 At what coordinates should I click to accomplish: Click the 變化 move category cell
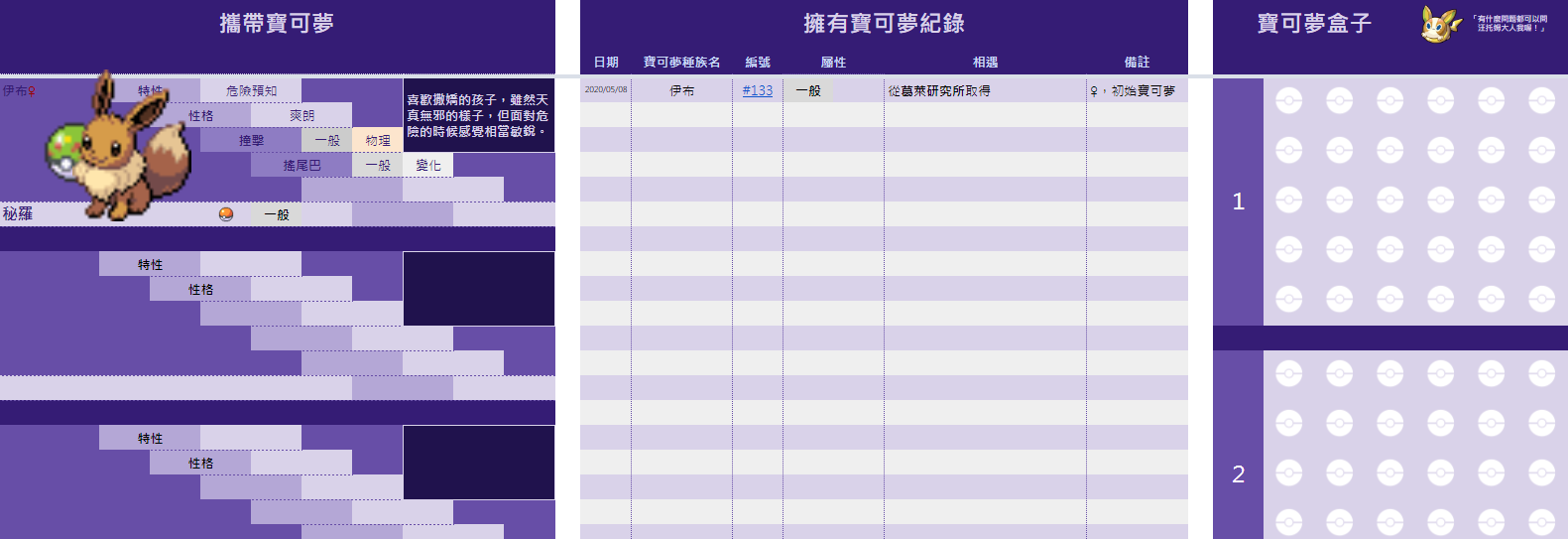[x=428, y=165]
